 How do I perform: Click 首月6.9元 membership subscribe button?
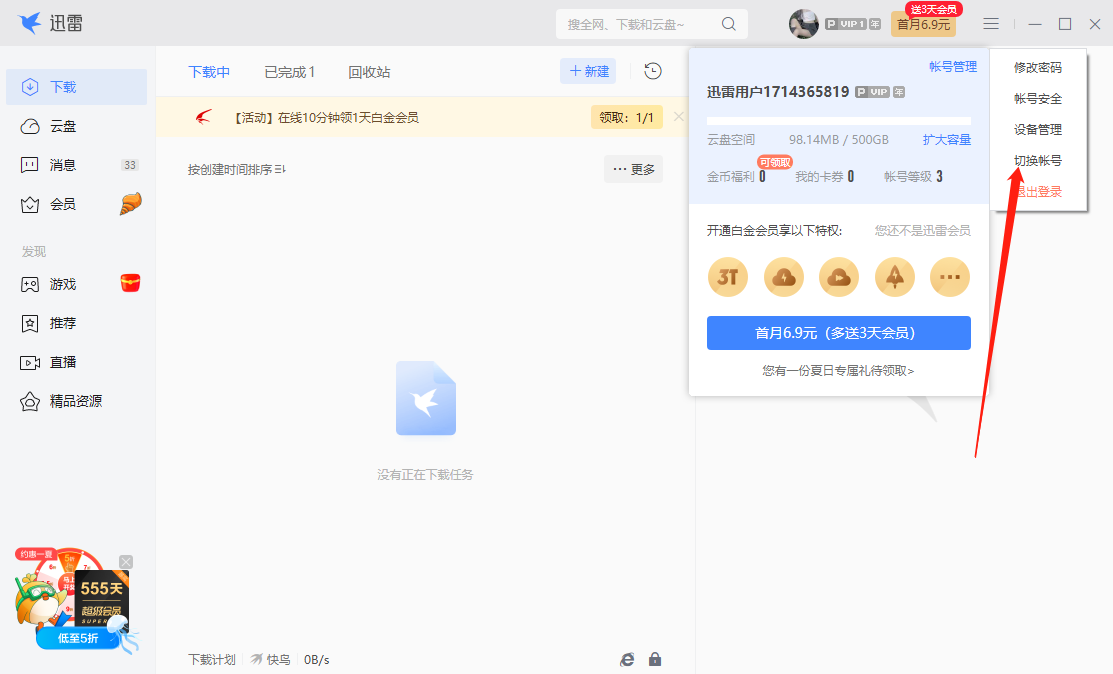point(838,333)
